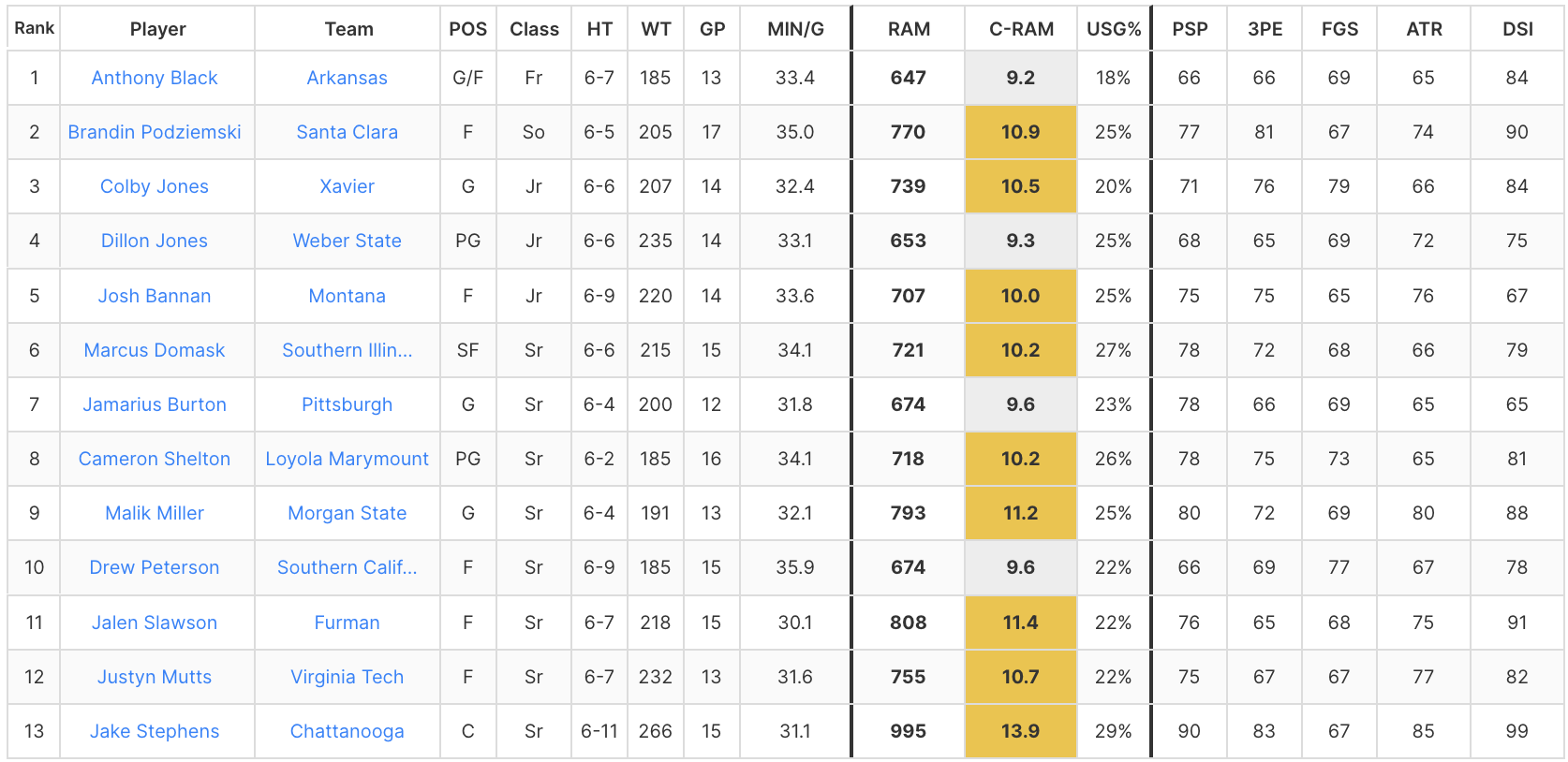This screenshot has height=762, width=1568.
Task: Click the Rank column header
Action: tap(34, 28)
